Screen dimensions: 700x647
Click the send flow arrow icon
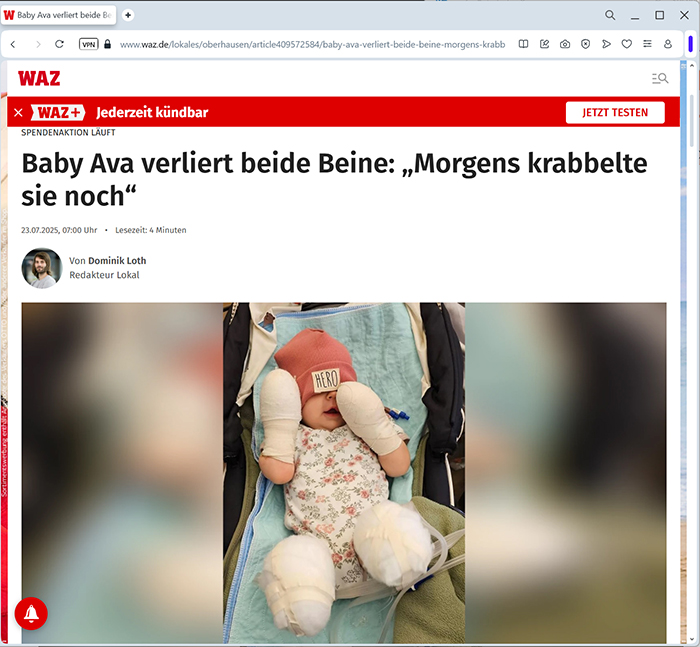coord(606,44)
